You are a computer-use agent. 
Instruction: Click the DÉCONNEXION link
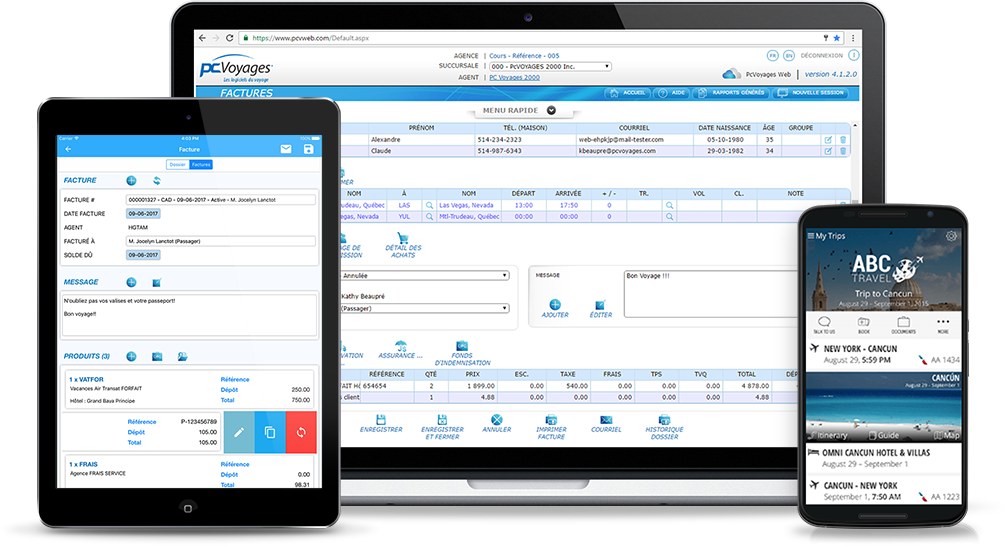pos(822,56)
